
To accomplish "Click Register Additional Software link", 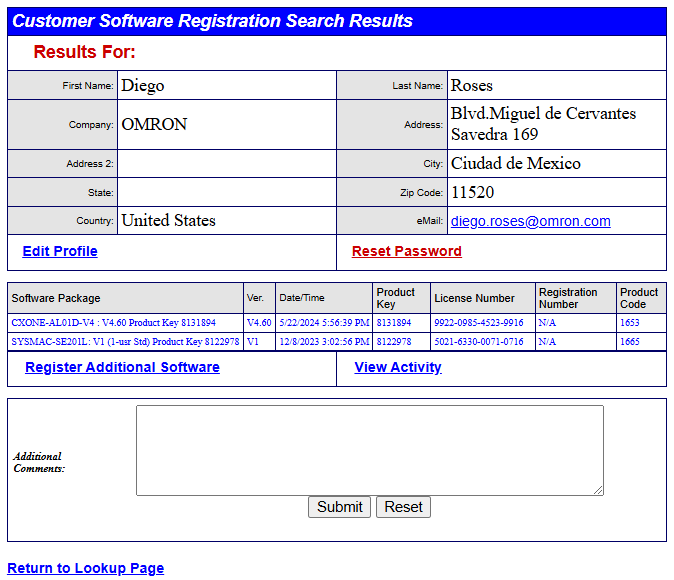I will (122, 367).
